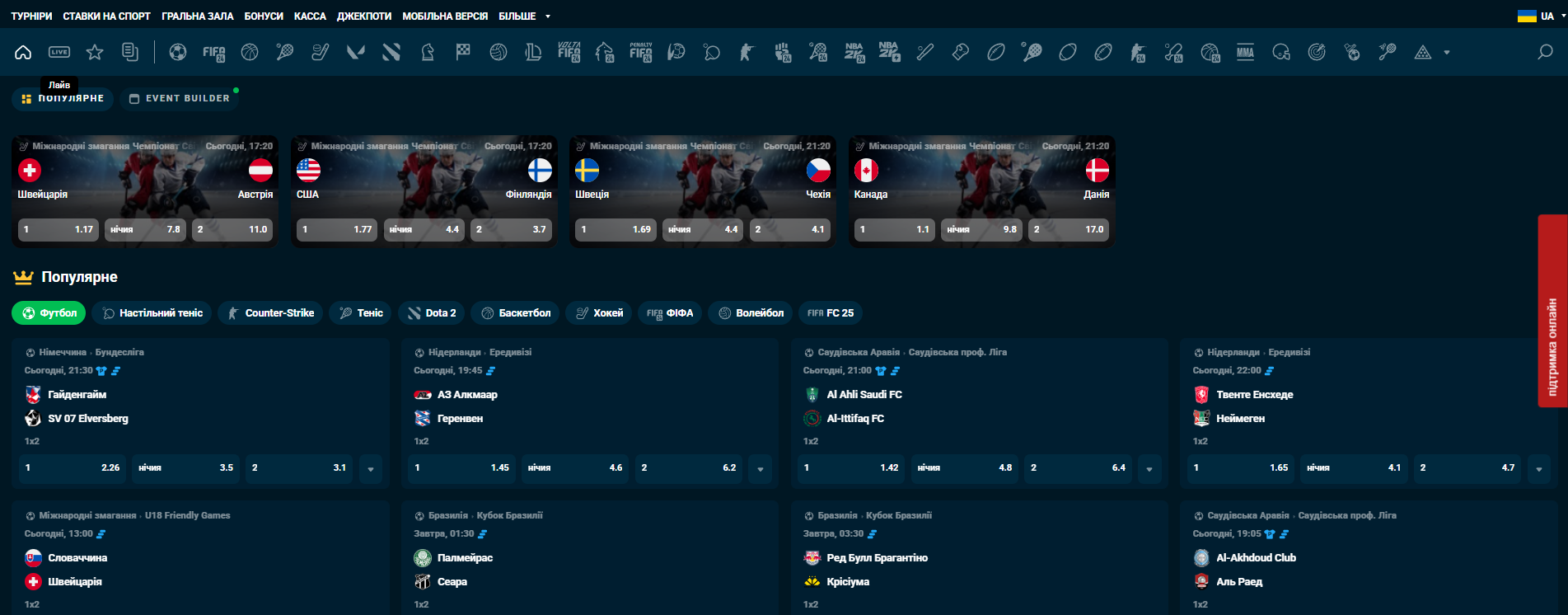Select the boxing glove icon
Image resolution: width=1568 pixels, height=615 pixels.
[x=961, y=53]
